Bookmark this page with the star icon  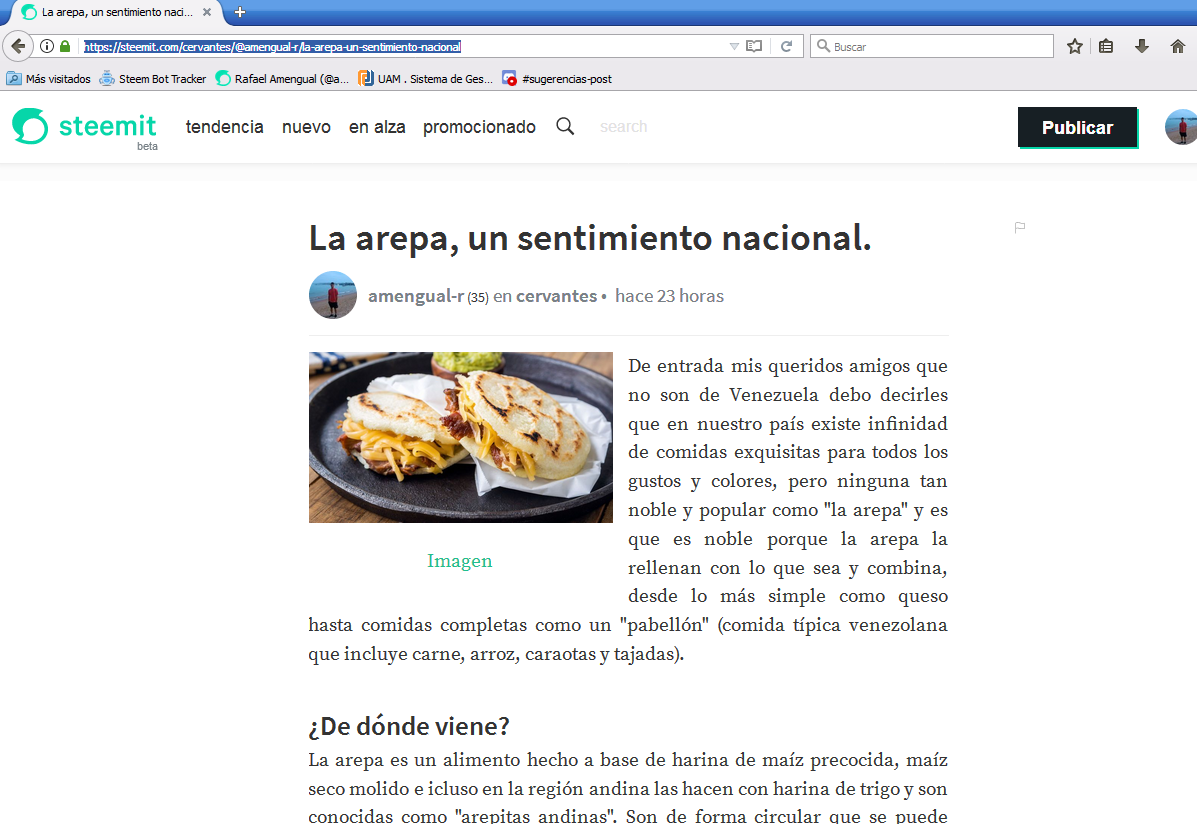(x=1075, y=47)
